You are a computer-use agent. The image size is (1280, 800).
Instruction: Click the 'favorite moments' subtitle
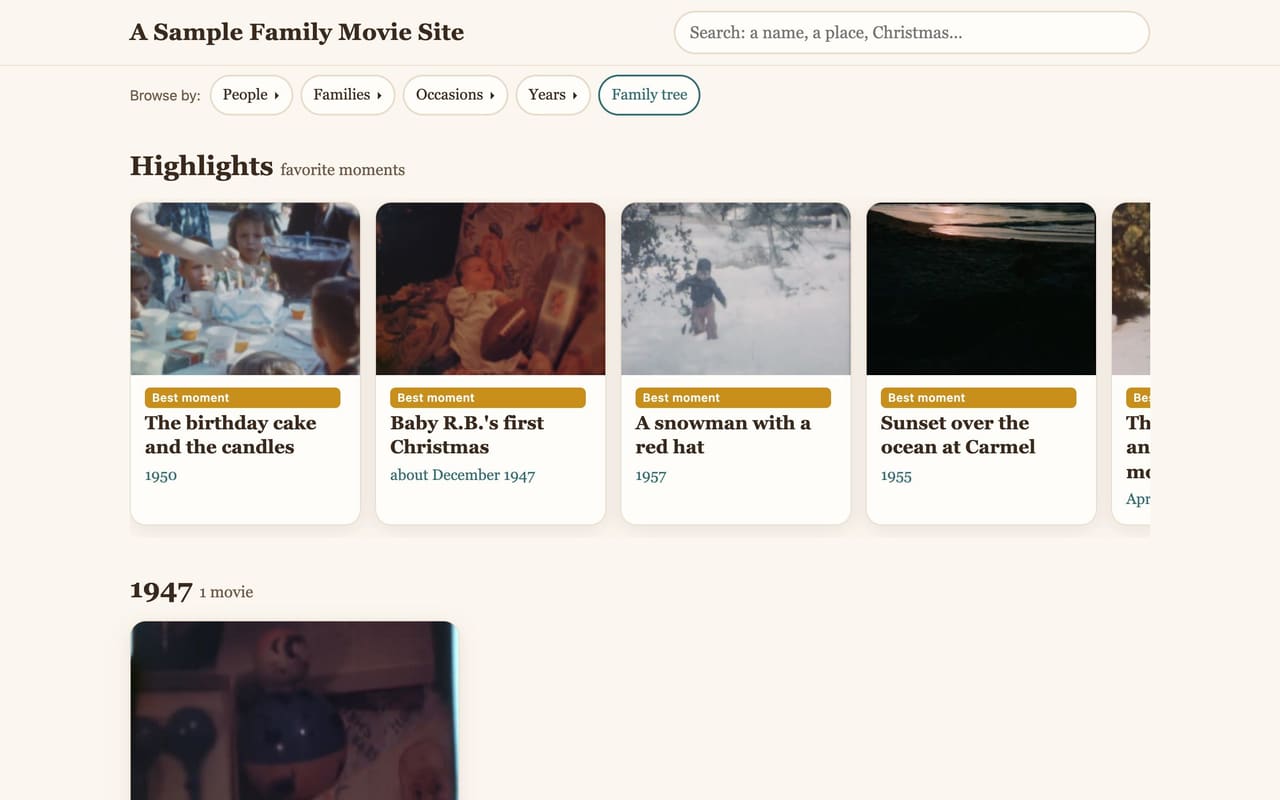343,170
